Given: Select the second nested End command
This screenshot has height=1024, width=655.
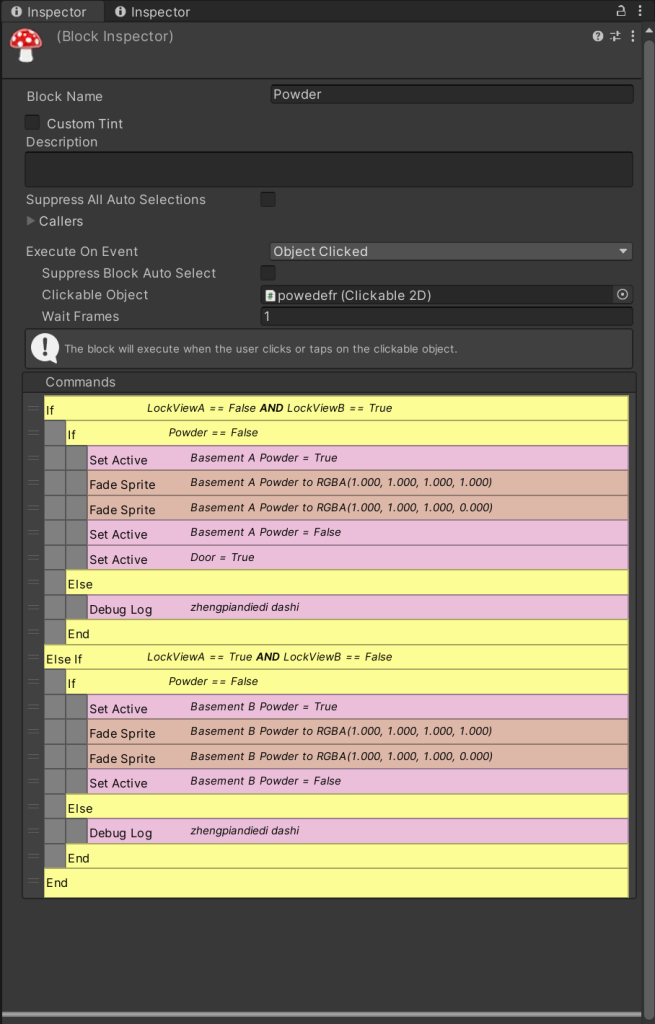Looking at the screenshot, I should tap(347, 856).
